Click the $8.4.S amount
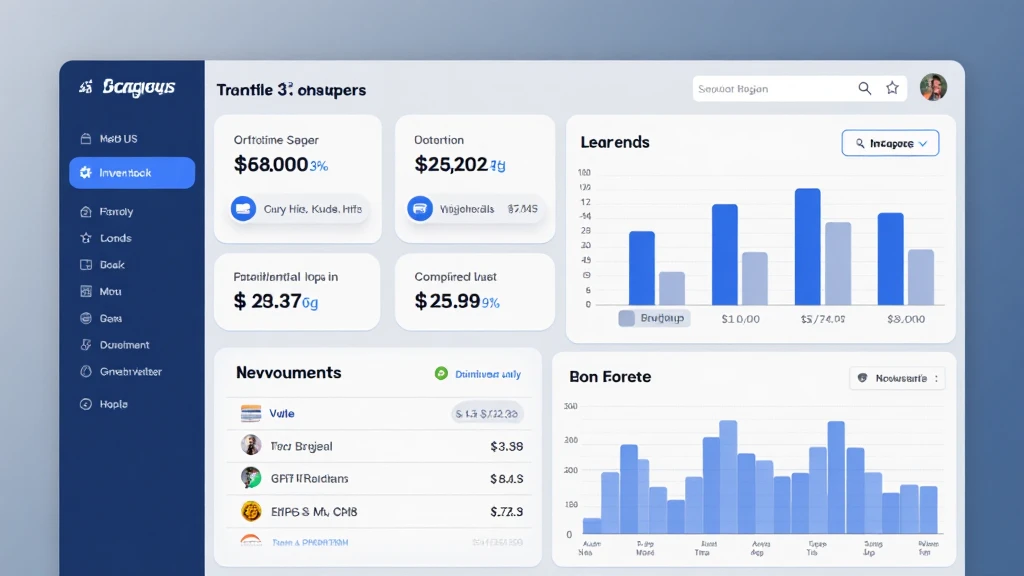This screenshot has height=576, width=1024. [507, 479]
